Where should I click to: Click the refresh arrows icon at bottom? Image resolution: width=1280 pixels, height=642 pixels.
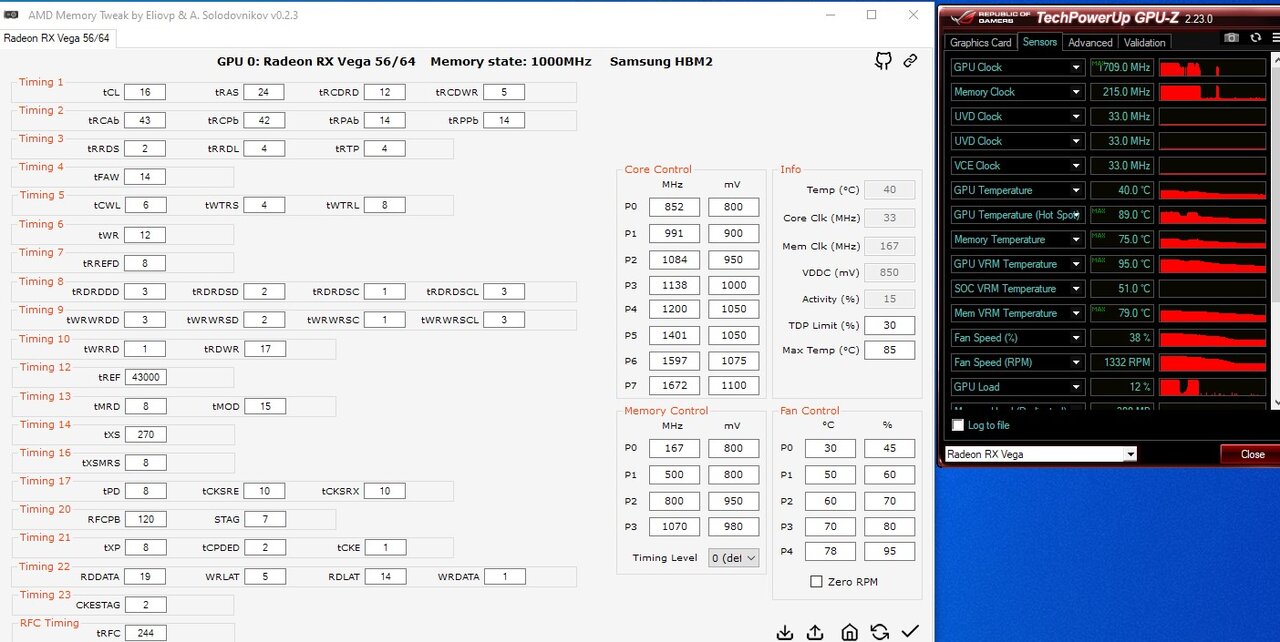coord(880,632)
